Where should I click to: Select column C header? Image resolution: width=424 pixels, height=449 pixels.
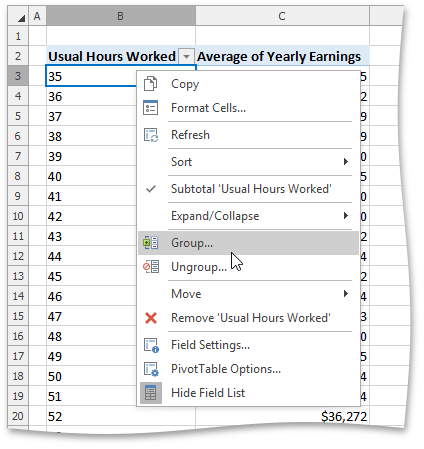click(282, 16)
